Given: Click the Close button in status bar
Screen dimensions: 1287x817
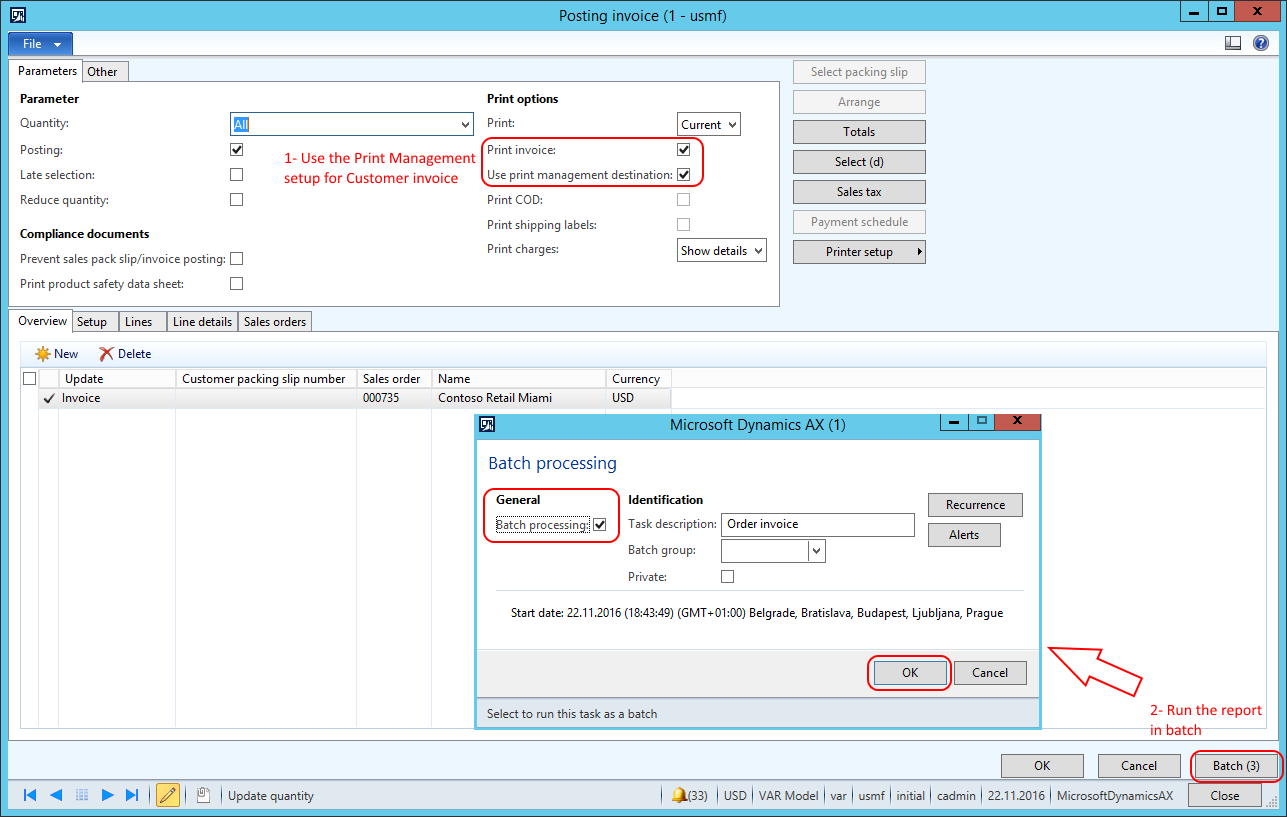Looking at the screenshot, I should [x=1225, y=796].
